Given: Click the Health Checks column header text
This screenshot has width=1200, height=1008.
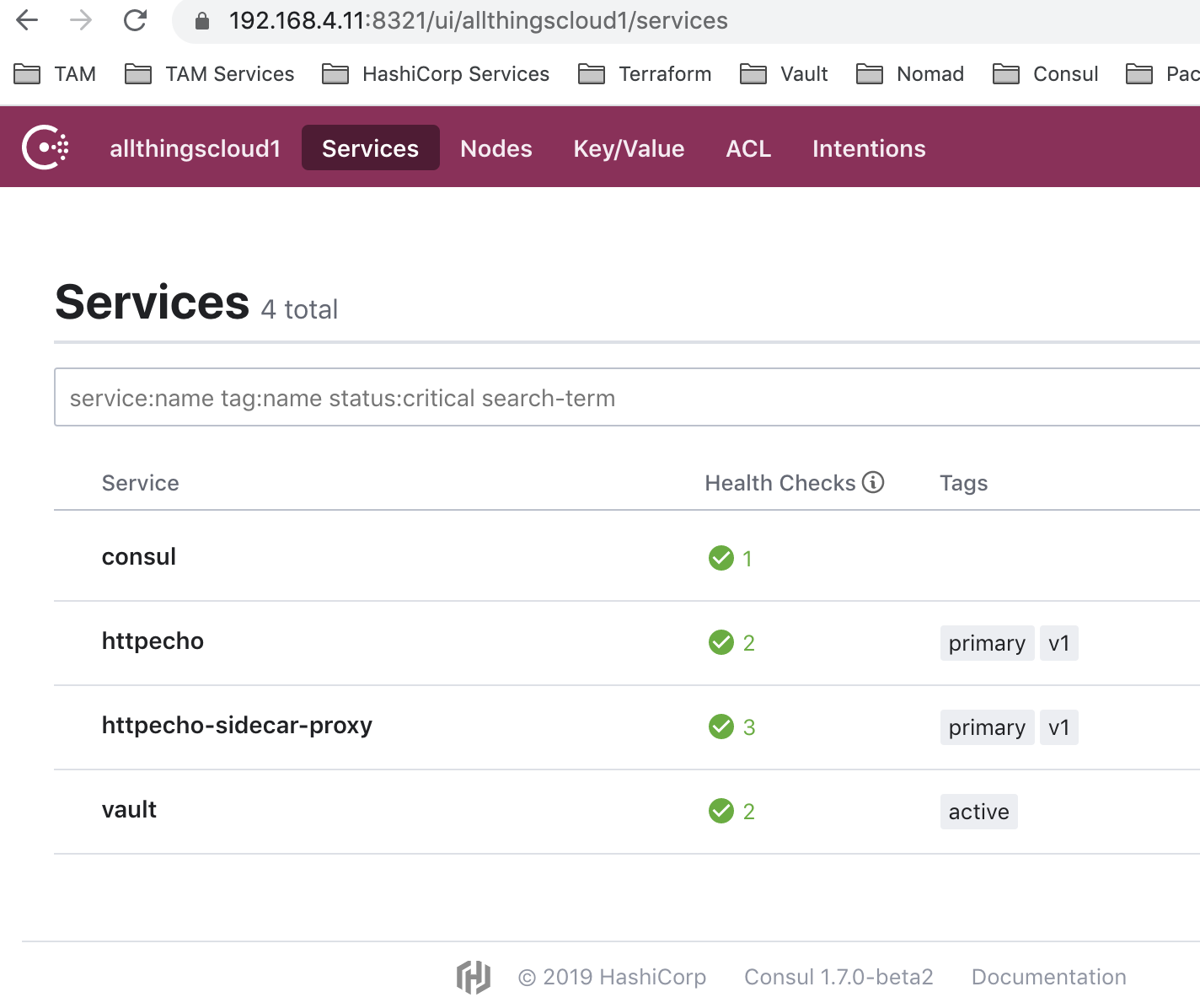Looking at the screenshot, I should (780, 483).
